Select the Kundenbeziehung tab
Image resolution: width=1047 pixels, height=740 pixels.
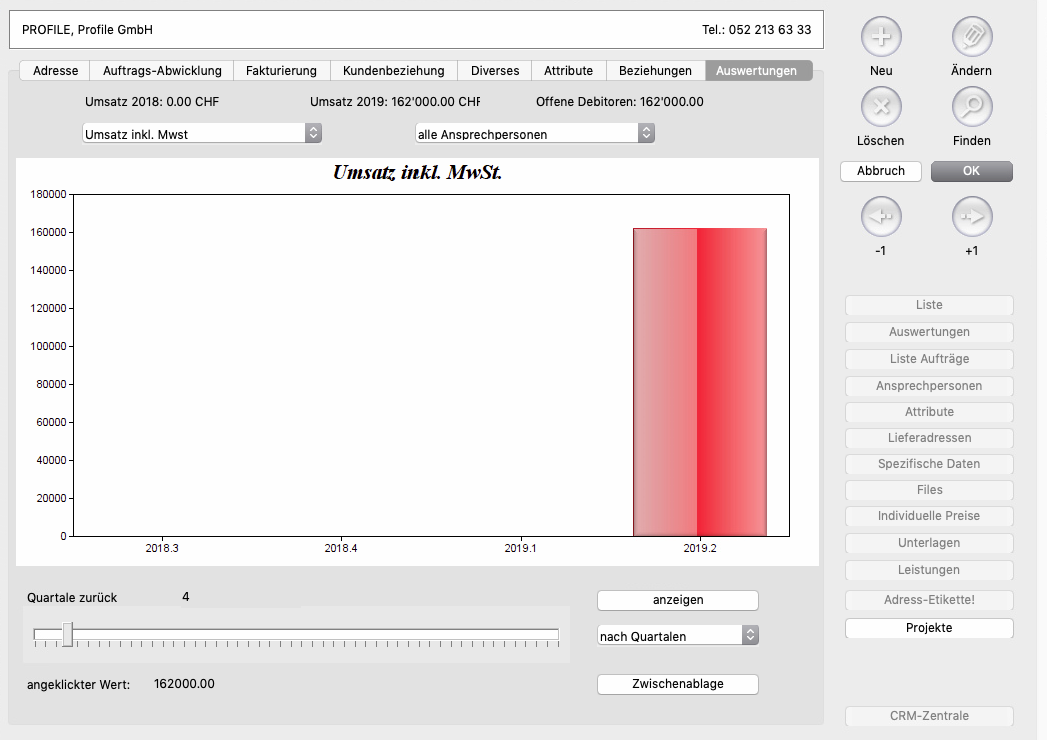393,71
